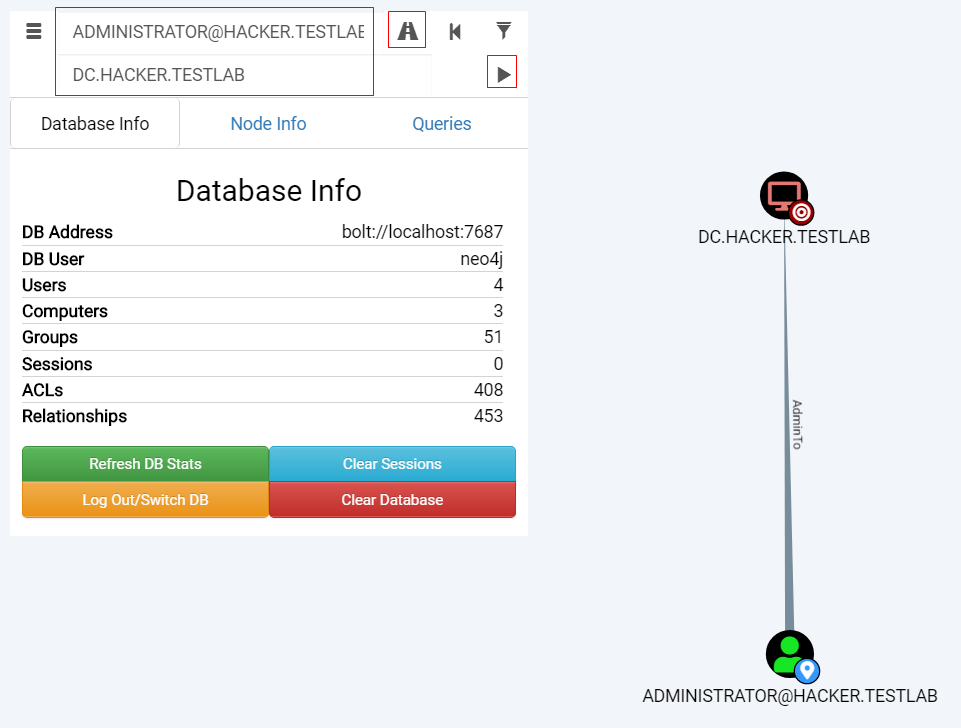Toggle the pathfinding road icon
Screen dimensions: 961x728
point(407,31)
